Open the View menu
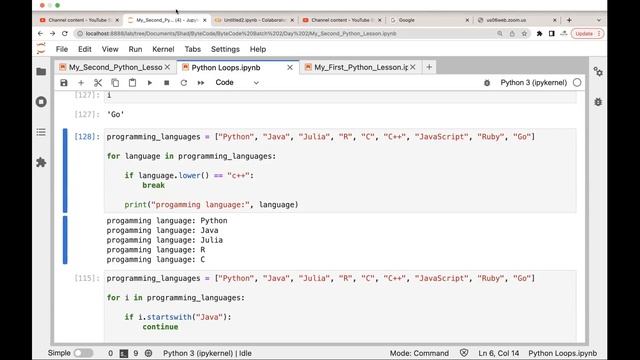The image size is (640, 360). tap(110, 49)
